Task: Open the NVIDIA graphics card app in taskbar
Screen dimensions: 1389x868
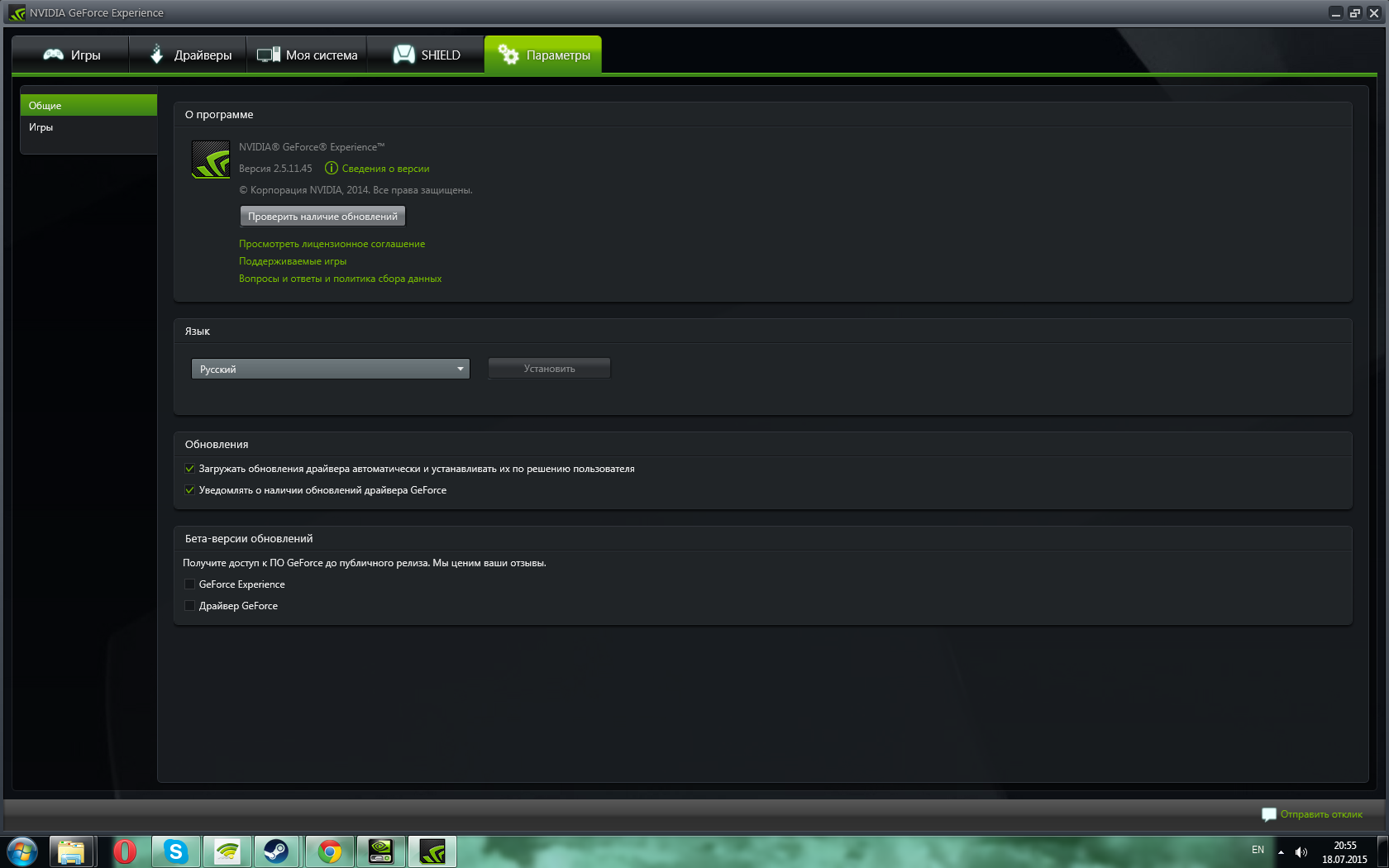Action: (x=381, y=851)
